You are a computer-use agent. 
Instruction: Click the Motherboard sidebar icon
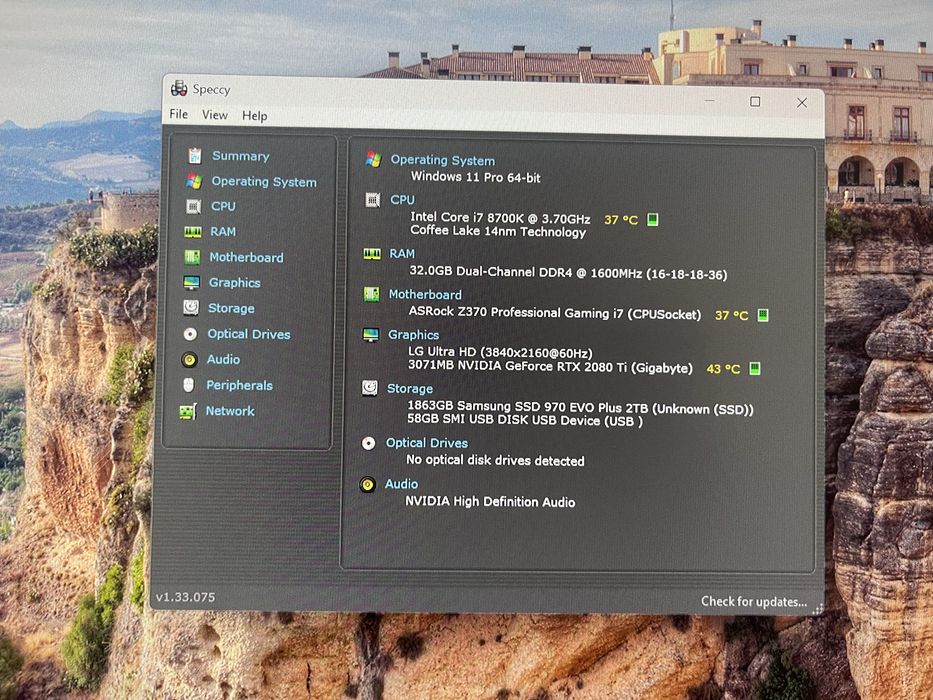click(x=192, y=257)
